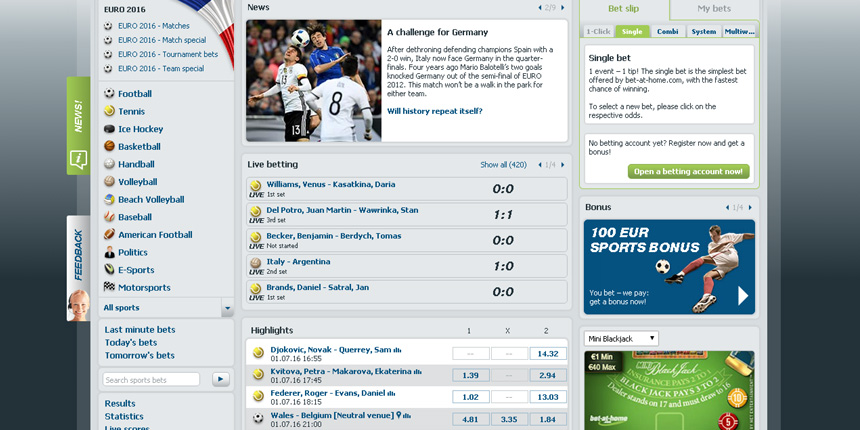Click the Ice Hockey puck icon
The width and height of the screenshot is (860, 430).
(109, 129)
